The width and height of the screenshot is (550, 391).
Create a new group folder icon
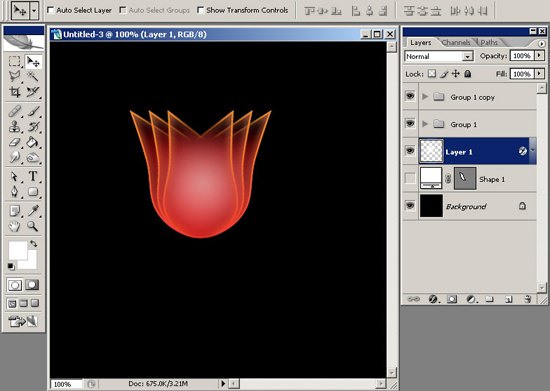point(489,299)
